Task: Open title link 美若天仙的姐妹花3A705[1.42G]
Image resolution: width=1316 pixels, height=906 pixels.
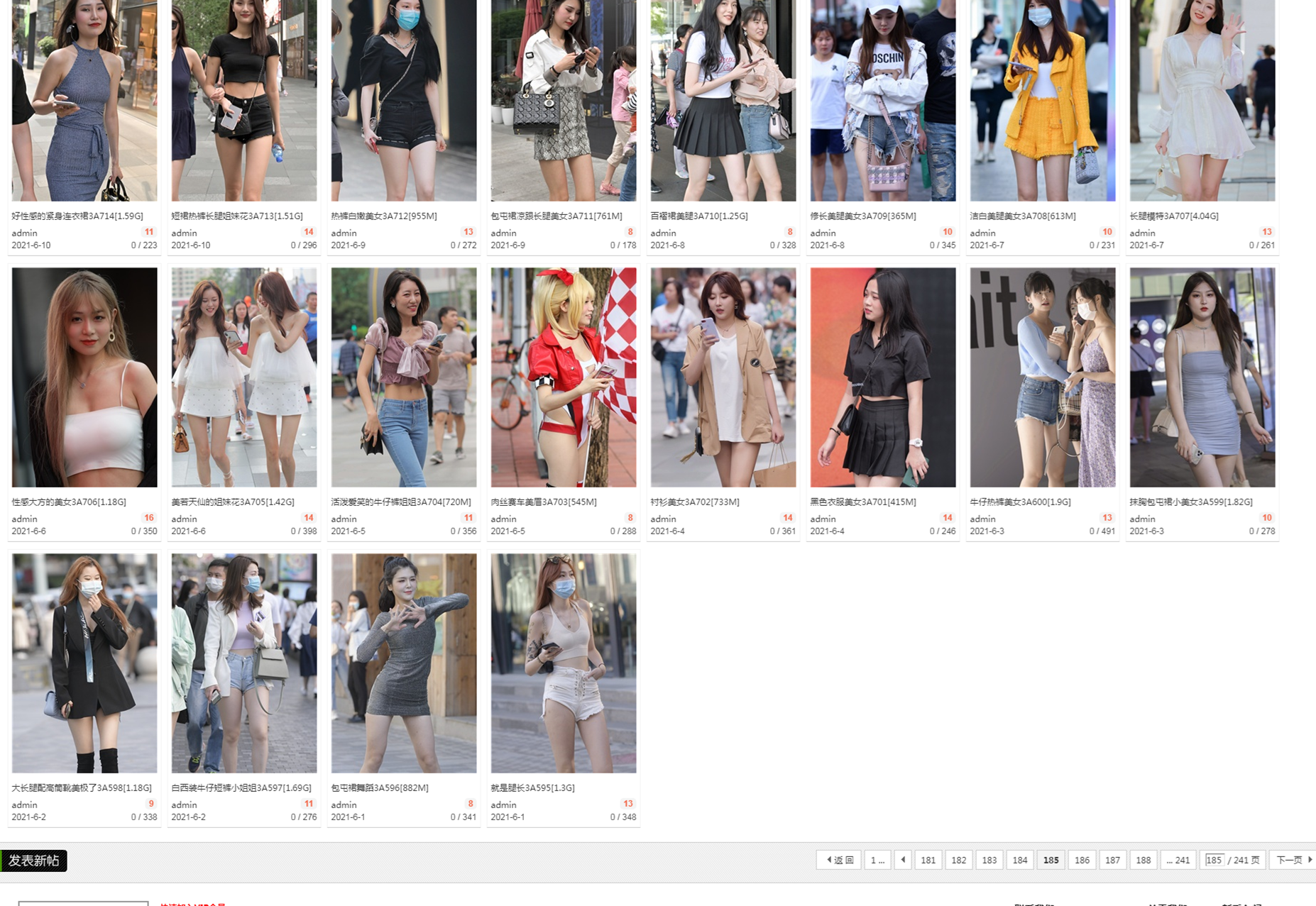Action: [x=233, y=502]
